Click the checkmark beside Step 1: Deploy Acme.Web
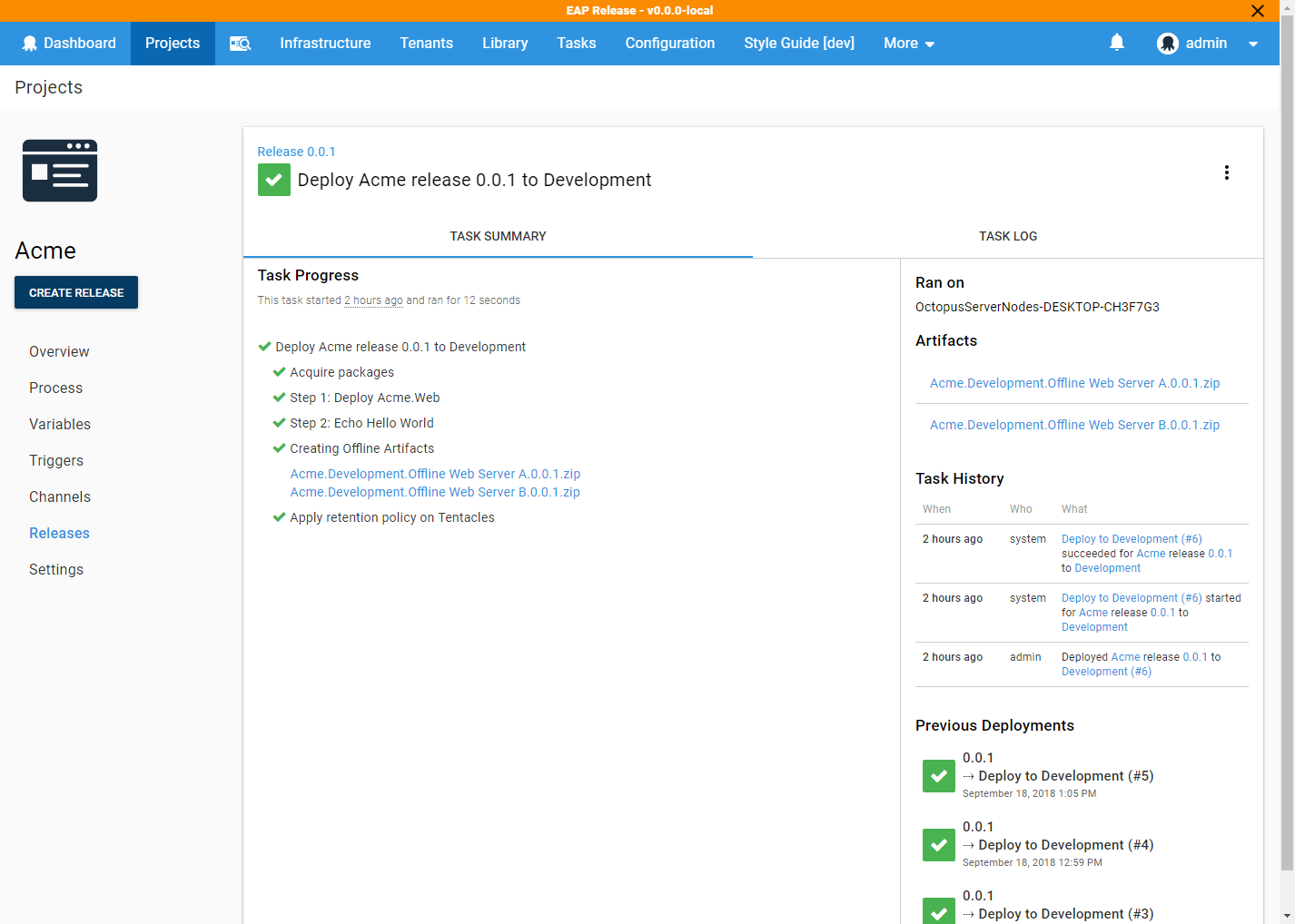1295x924 pixels. tap(280, 398)
